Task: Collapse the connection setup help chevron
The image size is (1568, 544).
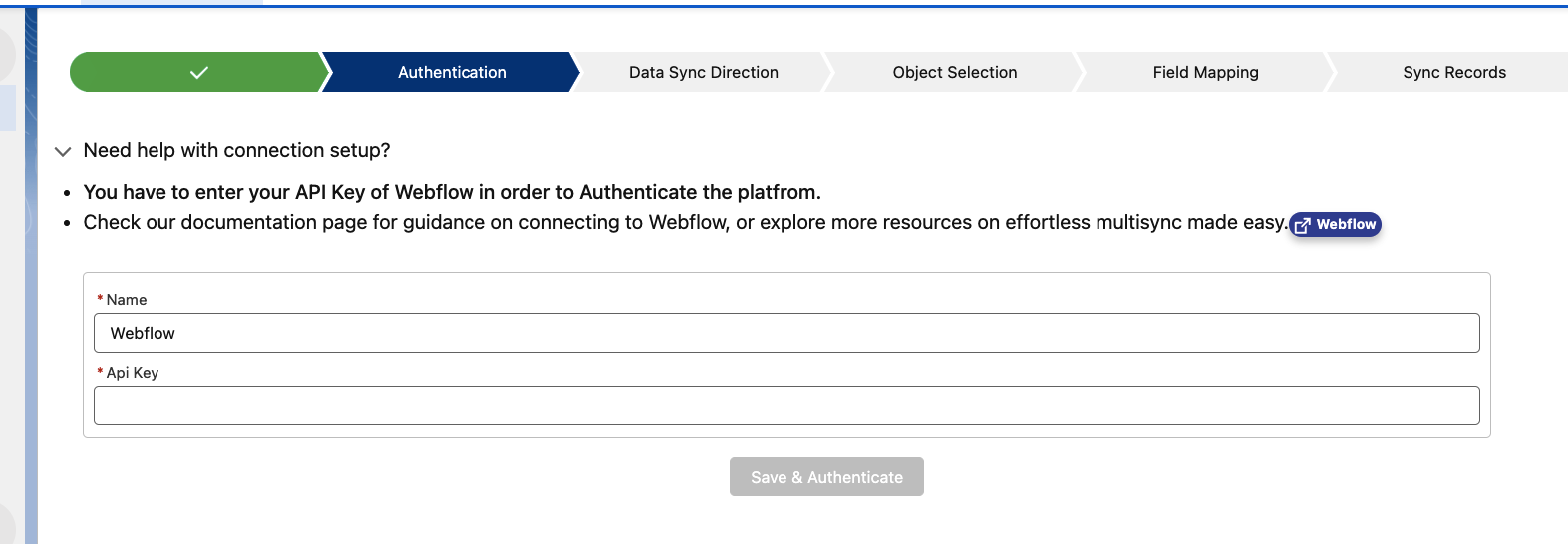Action: [63, 151]
